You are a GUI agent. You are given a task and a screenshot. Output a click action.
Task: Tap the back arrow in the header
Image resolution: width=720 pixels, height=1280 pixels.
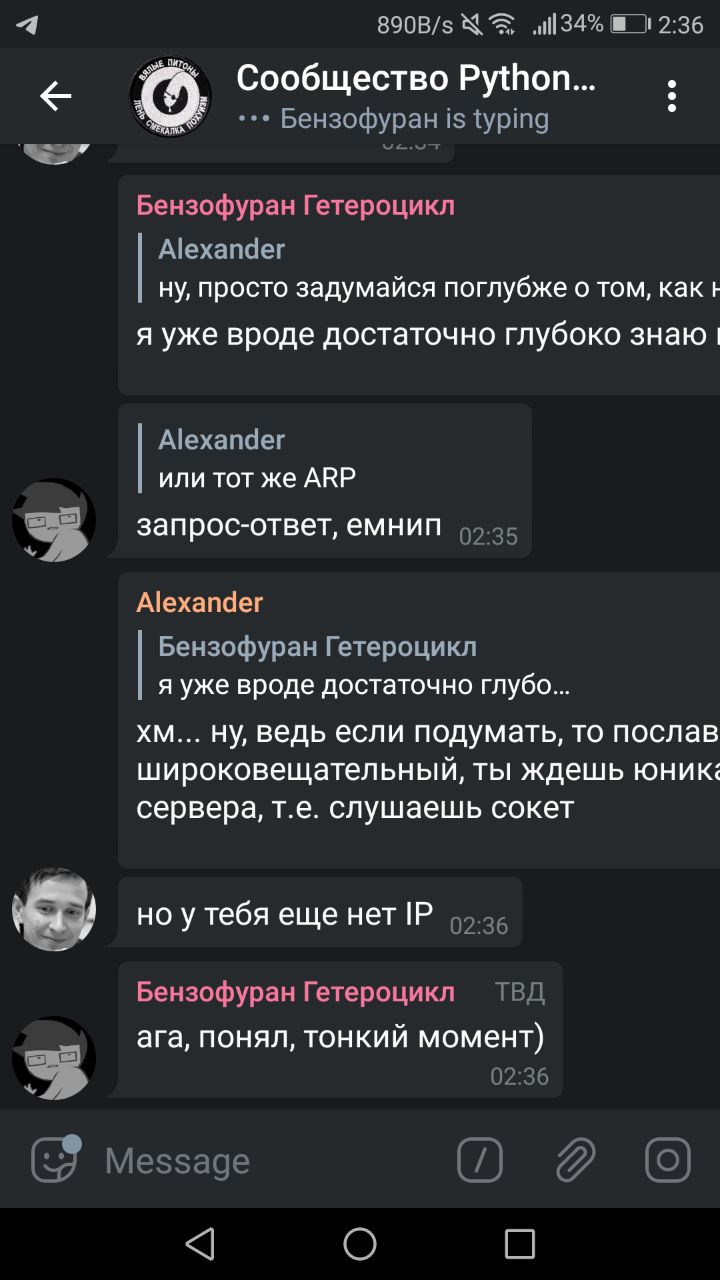point(55,96)
